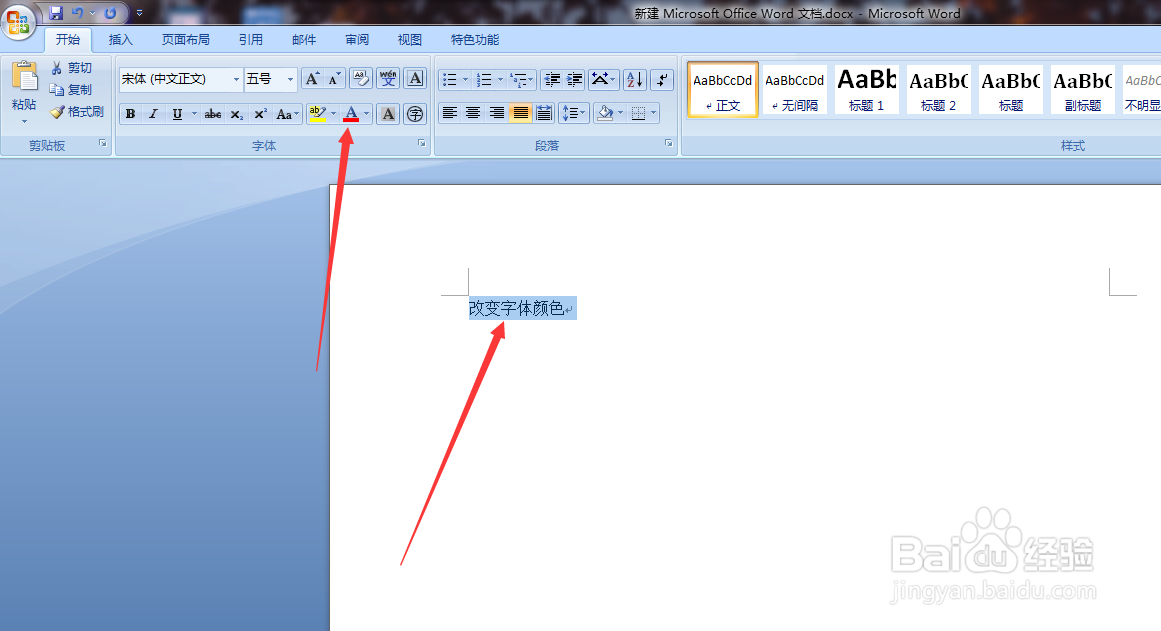Viewport: 1161px width, 631px height.
Task: Justify paragraph text
Action: click(x=521, y=113)
